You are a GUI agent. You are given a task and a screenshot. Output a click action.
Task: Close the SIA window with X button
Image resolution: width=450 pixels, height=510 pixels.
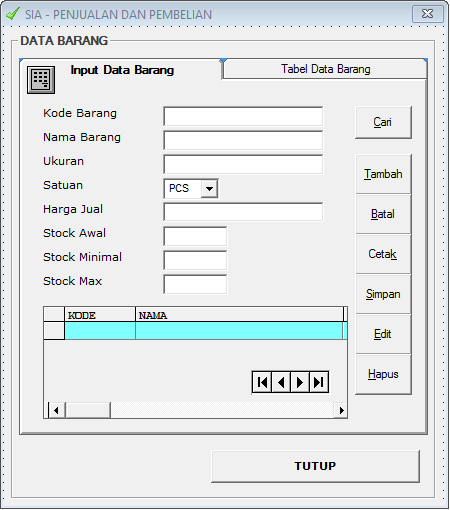click(428, 14)
